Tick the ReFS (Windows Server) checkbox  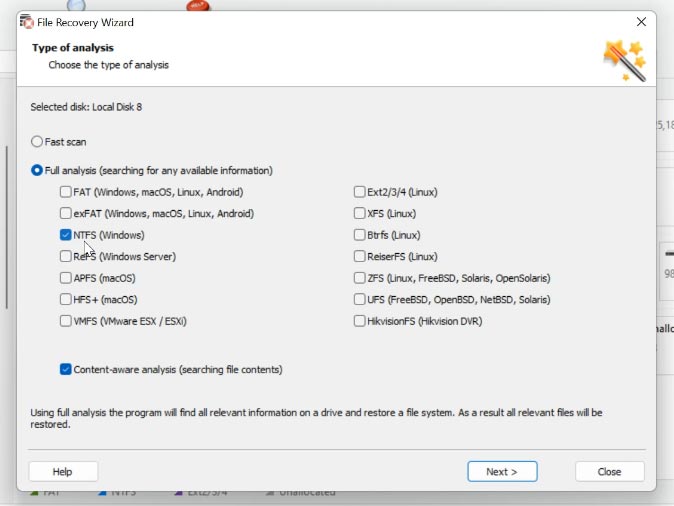[65, 256]
